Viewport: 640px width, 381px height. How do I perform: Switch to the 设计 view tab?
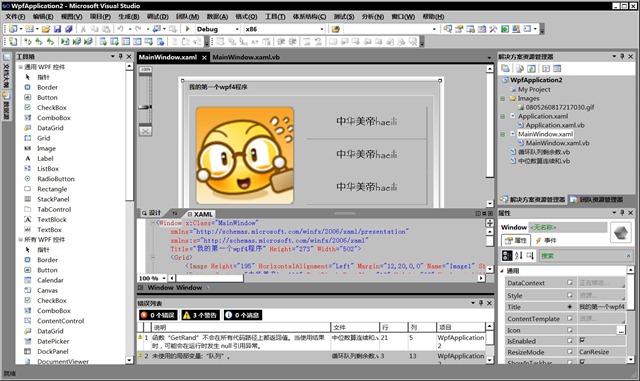(x=152, y=214)
